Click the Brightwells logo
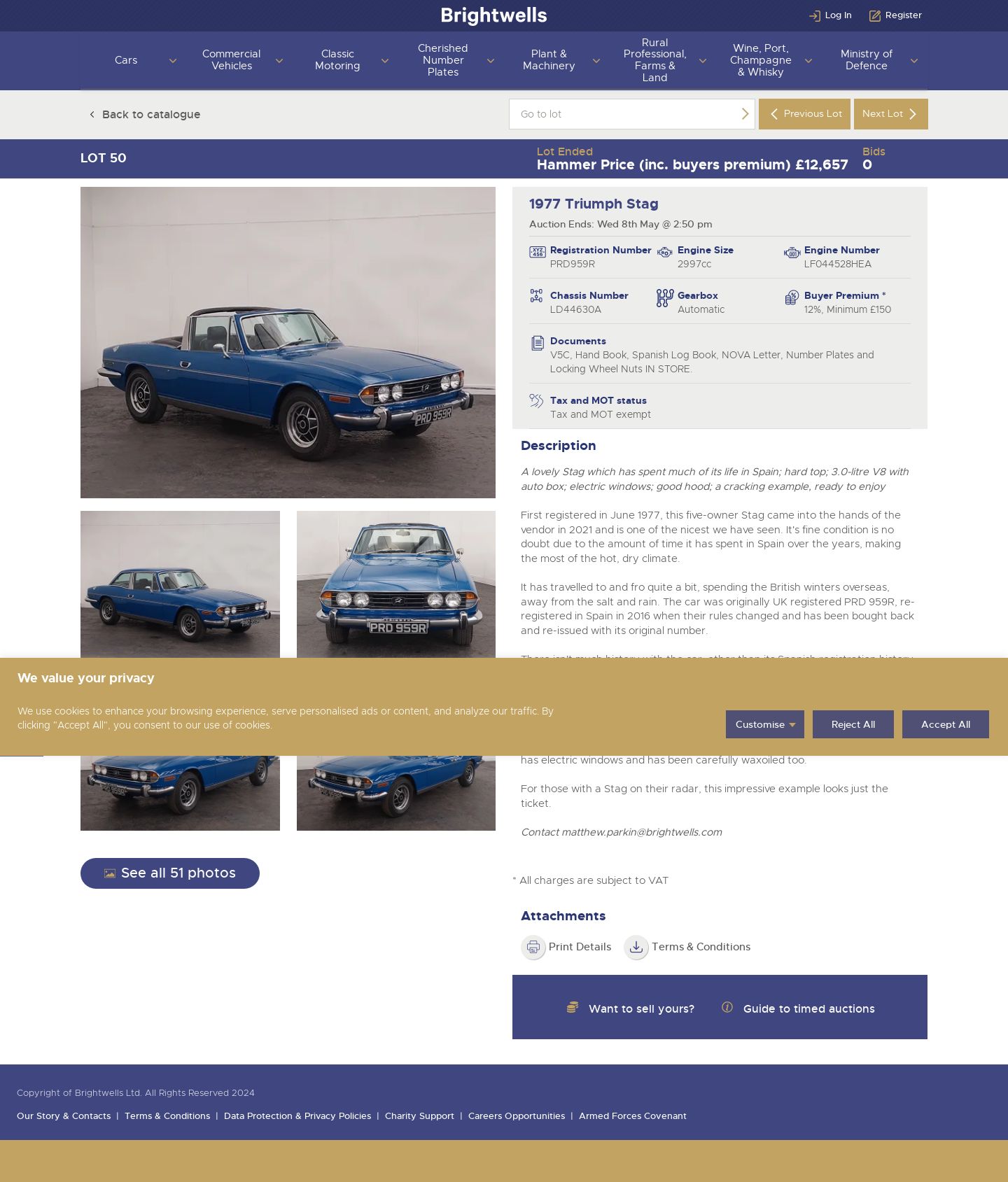The height and width of the screenshot is (1182, 1008). click(494, 15)
